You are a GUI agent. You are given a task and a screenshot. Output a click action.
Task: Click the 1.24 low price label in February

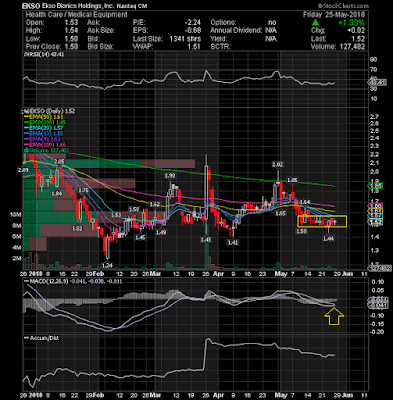pyautogui.click(x=107, y=265)
